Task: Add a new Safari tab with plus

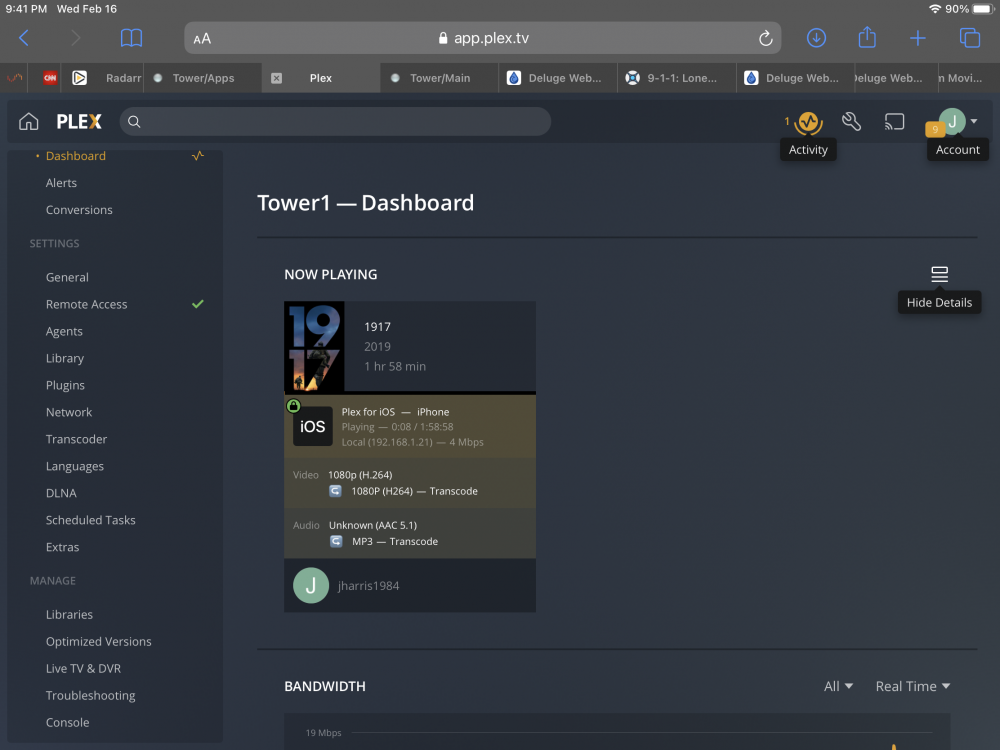Action: pos(918,38)
